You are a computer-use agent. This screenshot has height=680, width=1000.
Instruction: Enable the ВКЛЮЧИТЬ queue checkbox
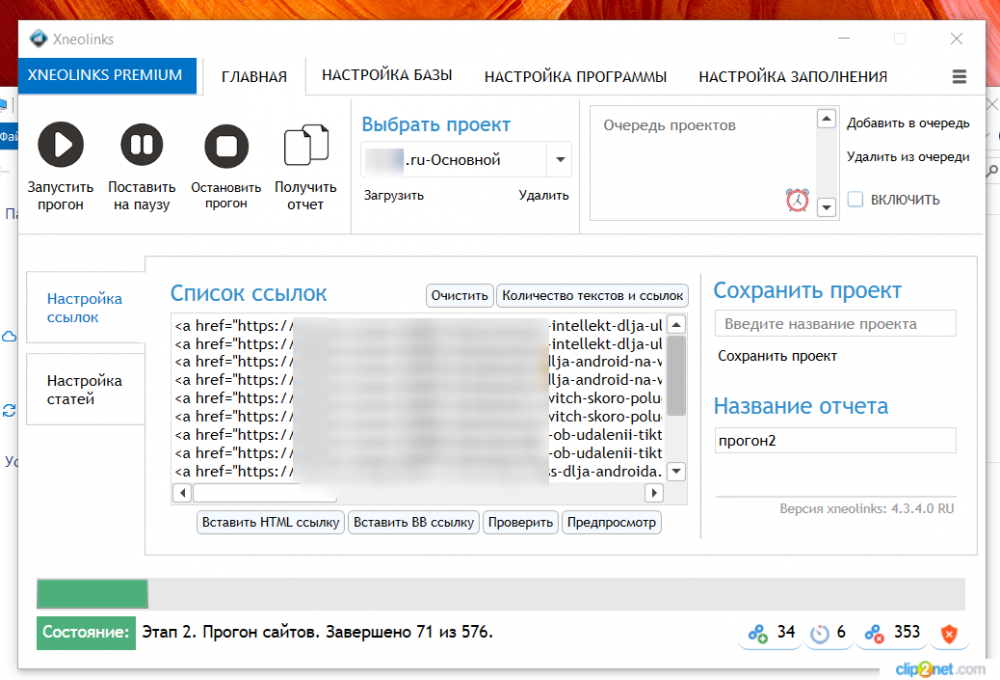[x=855, y=199]
